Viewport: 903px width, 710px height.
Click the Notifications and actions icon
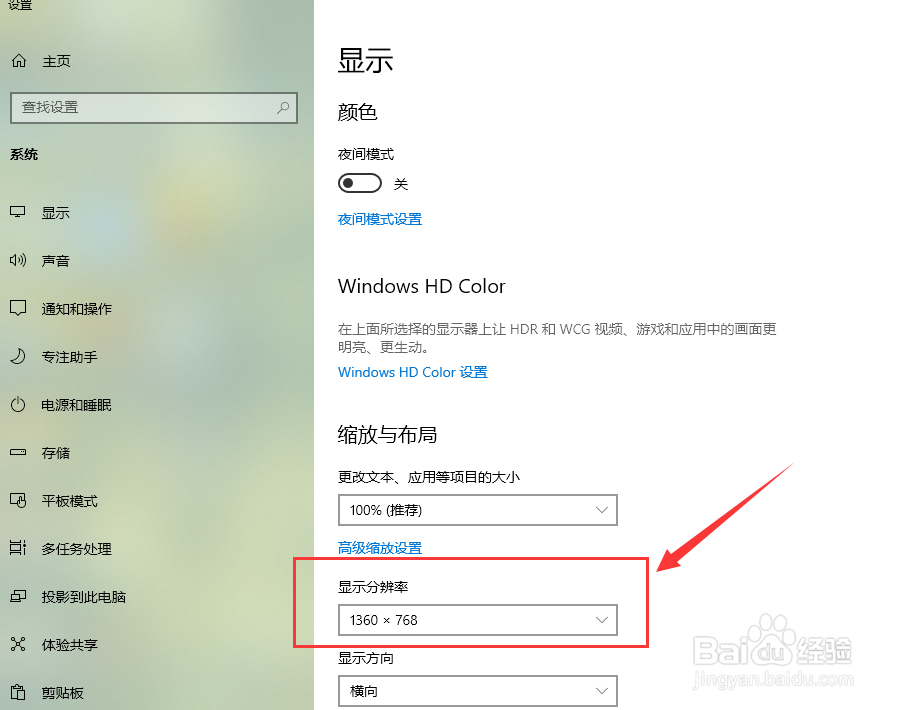[18, 308]
